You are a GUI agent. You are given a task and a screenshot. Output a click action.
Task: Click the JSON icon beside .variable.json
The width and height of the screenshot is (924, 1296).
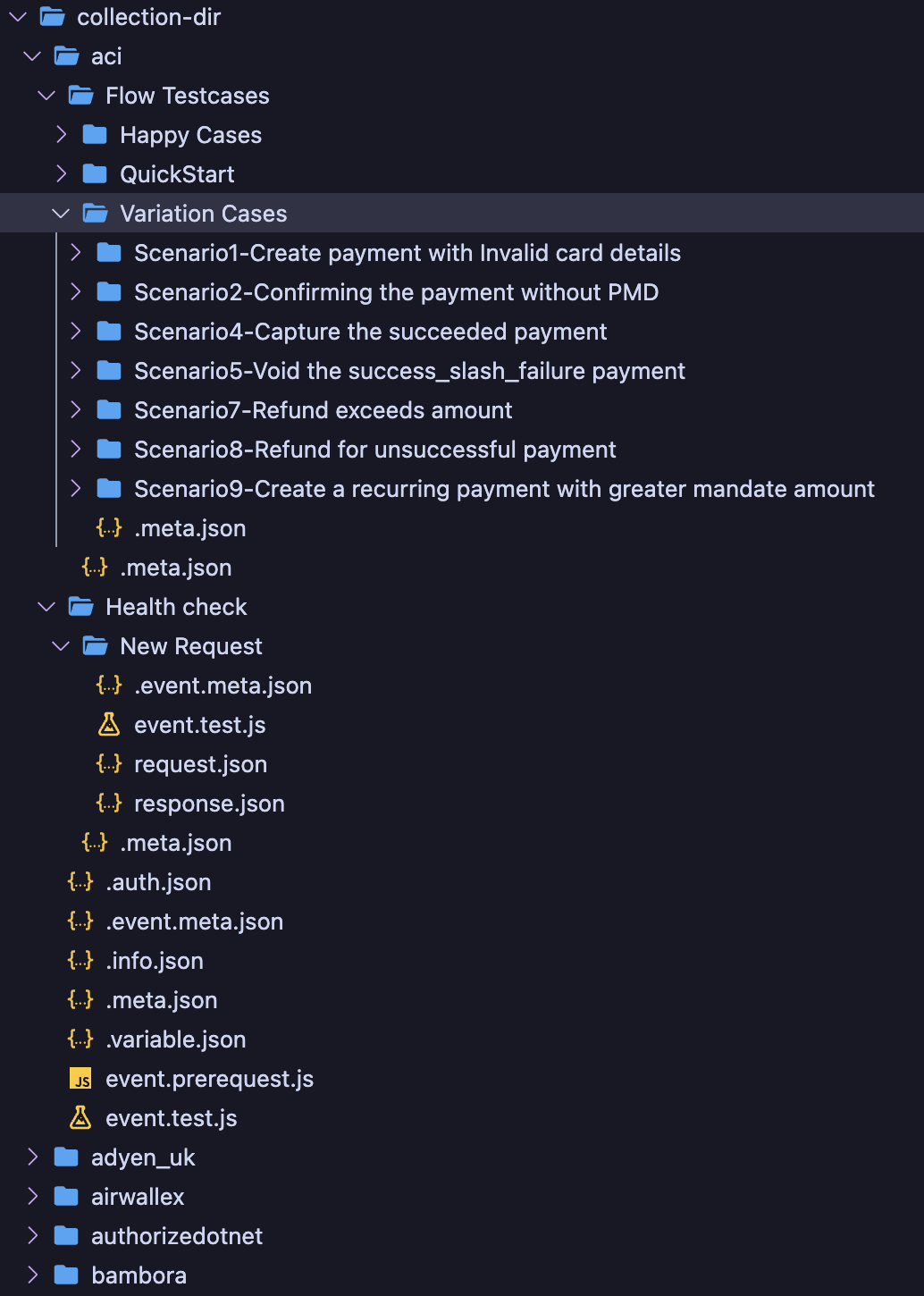click(x=80, y=1039)
